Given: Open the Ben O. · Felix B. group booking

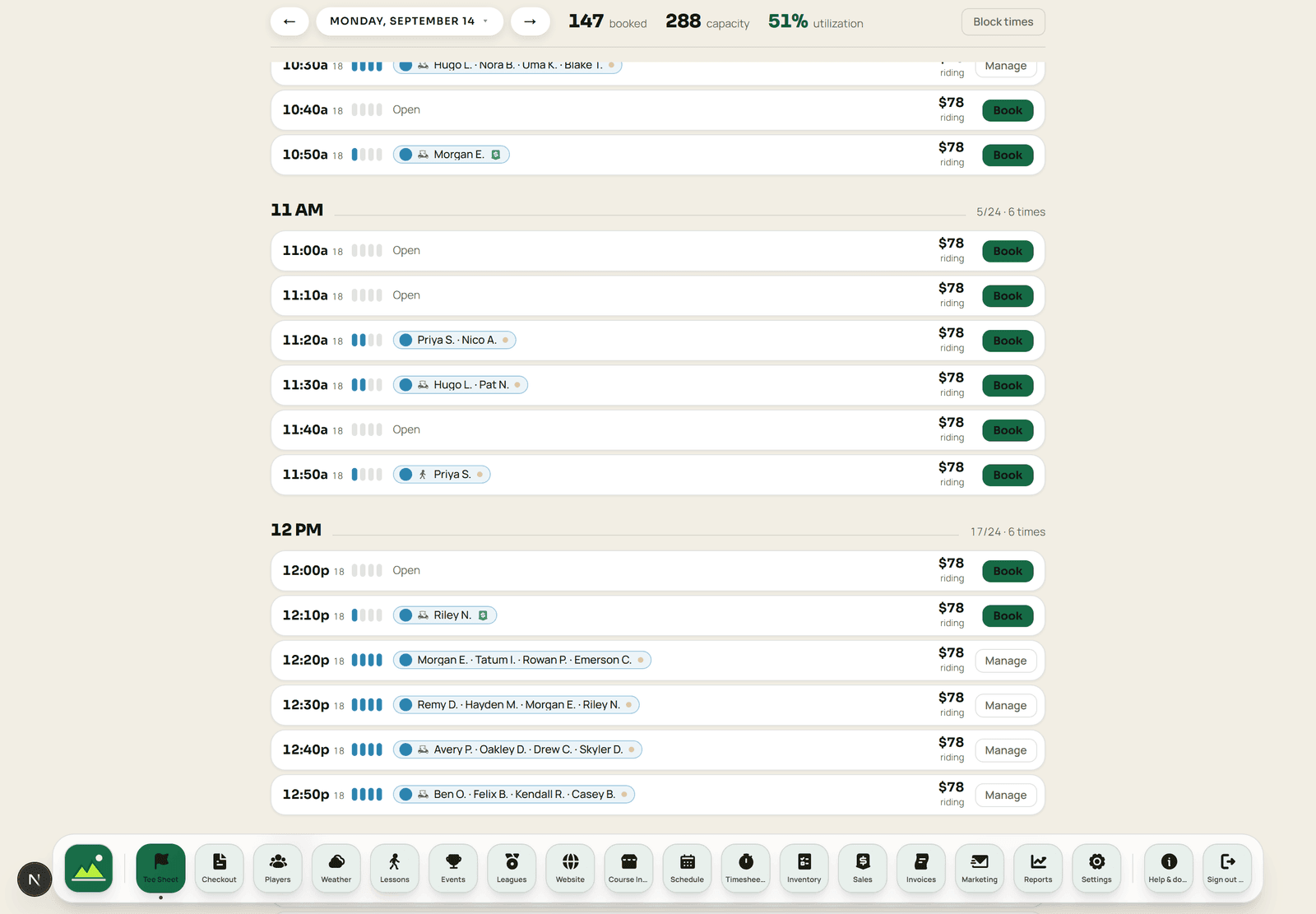Looking at the screenshot, I should click(x=513, y=795).
